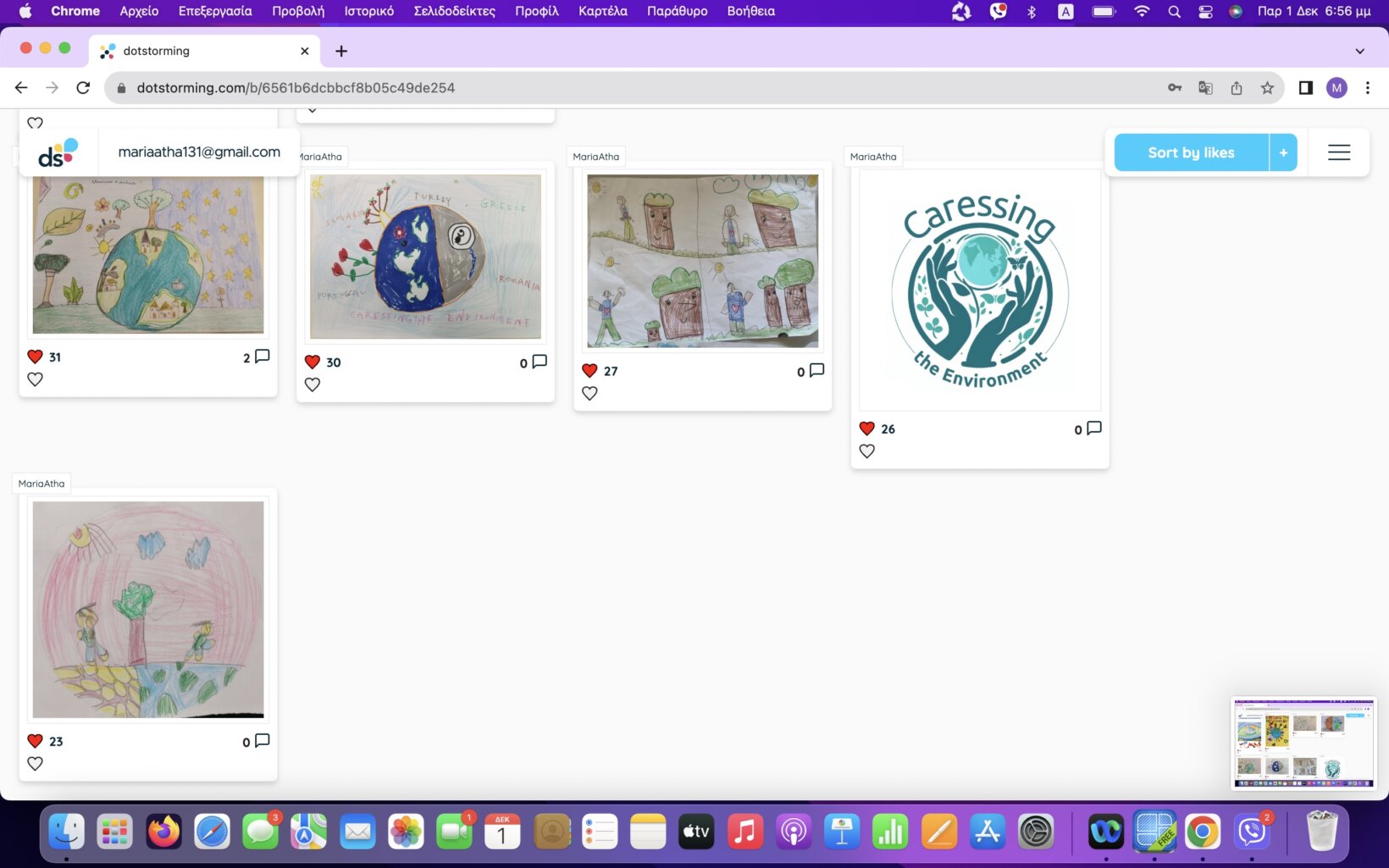The height and width of the screenshot is (868, 1389).
Task: Open the Google Translate icon in address bar
Action: point(1205,88)
